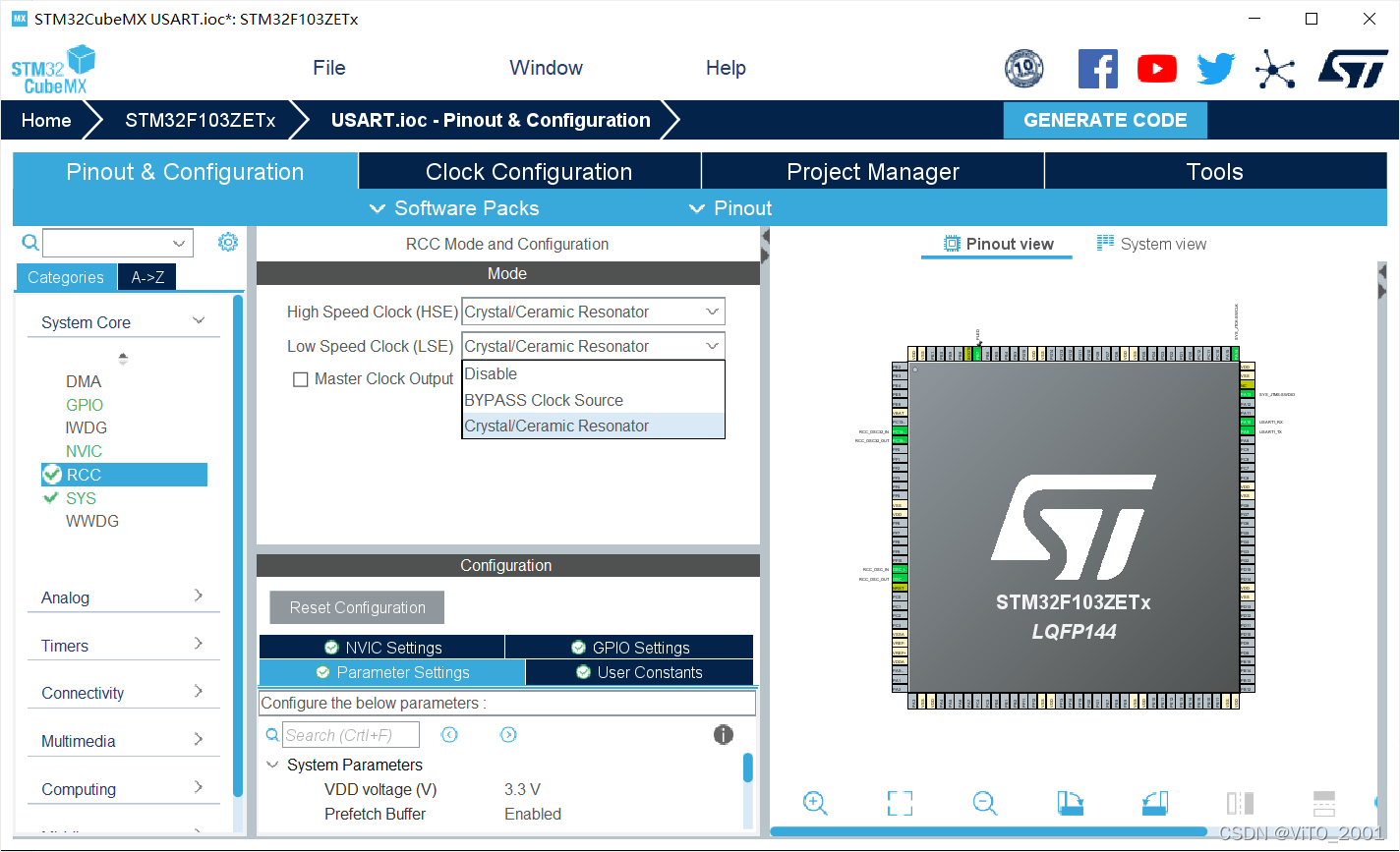
Task: Open the Pinout dropdown menu
Action: click(730, 208)
